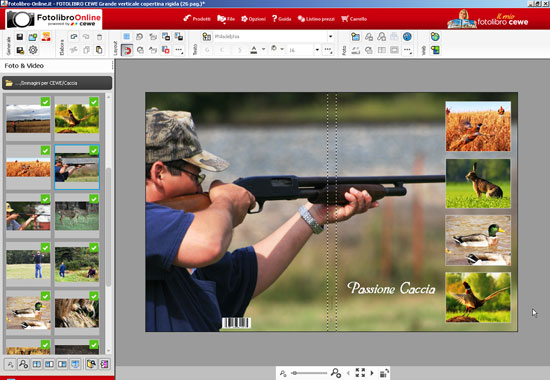
Task: Open the Prodotti menu
Action: (x=197, y=19)
